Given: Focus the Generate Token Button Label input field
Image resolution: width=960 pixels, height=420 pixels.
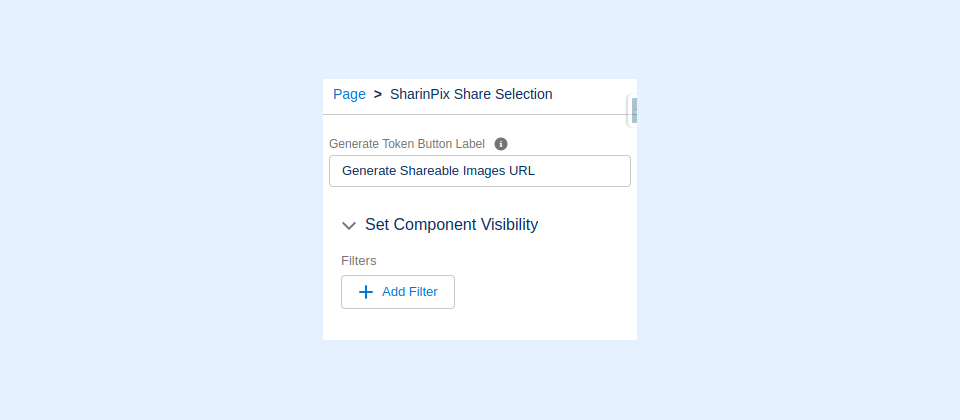Looking at the screenshot, I should point(480,171).
